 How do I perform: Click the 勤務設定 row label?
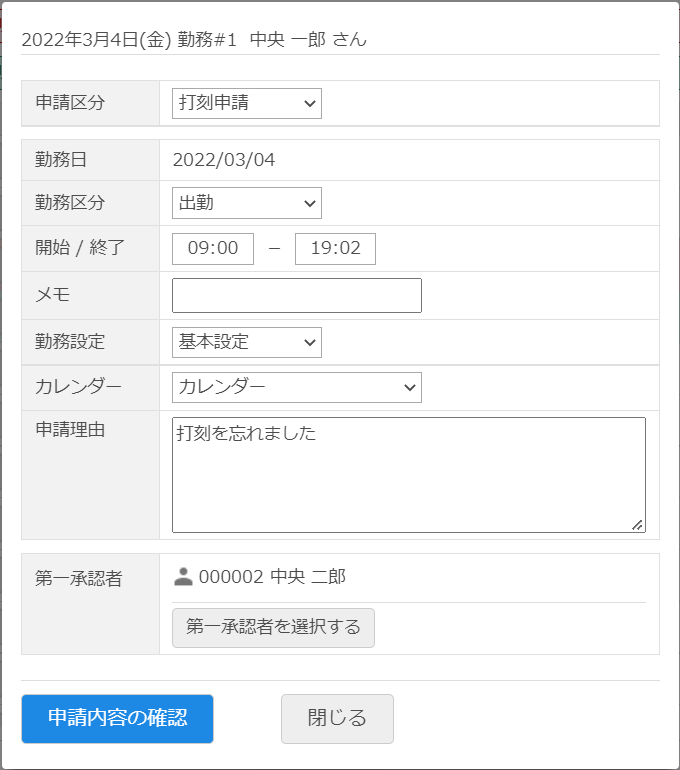70,341
